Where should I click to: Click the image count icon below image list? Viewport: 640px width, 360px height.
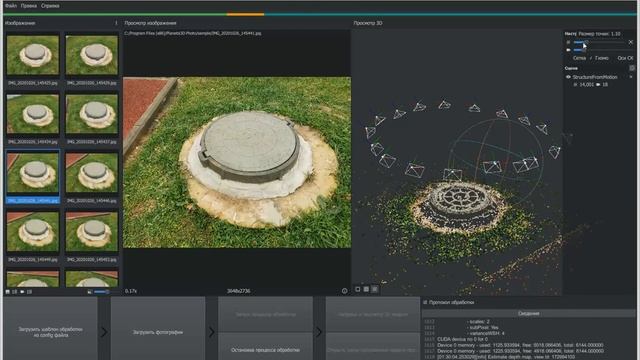(x=8, y=292)
